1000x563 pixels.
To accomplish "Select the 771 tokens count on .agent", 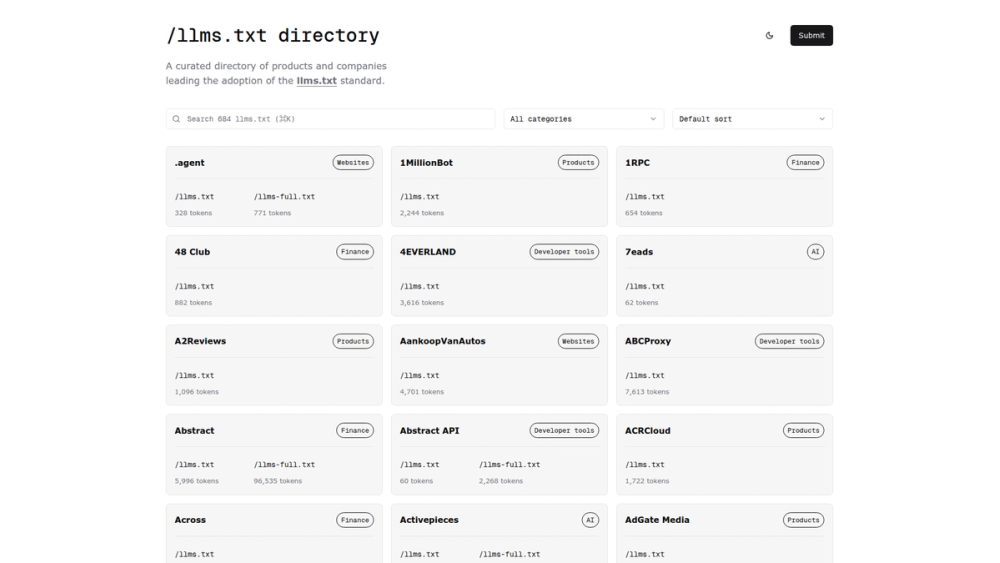I will coord(272,214).
